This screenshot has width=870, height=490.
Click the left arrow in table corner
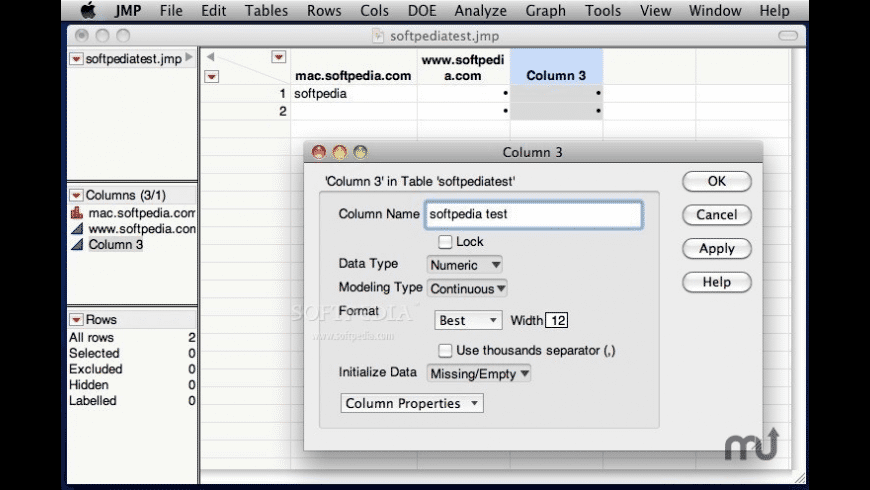click(x=210, y=57)
